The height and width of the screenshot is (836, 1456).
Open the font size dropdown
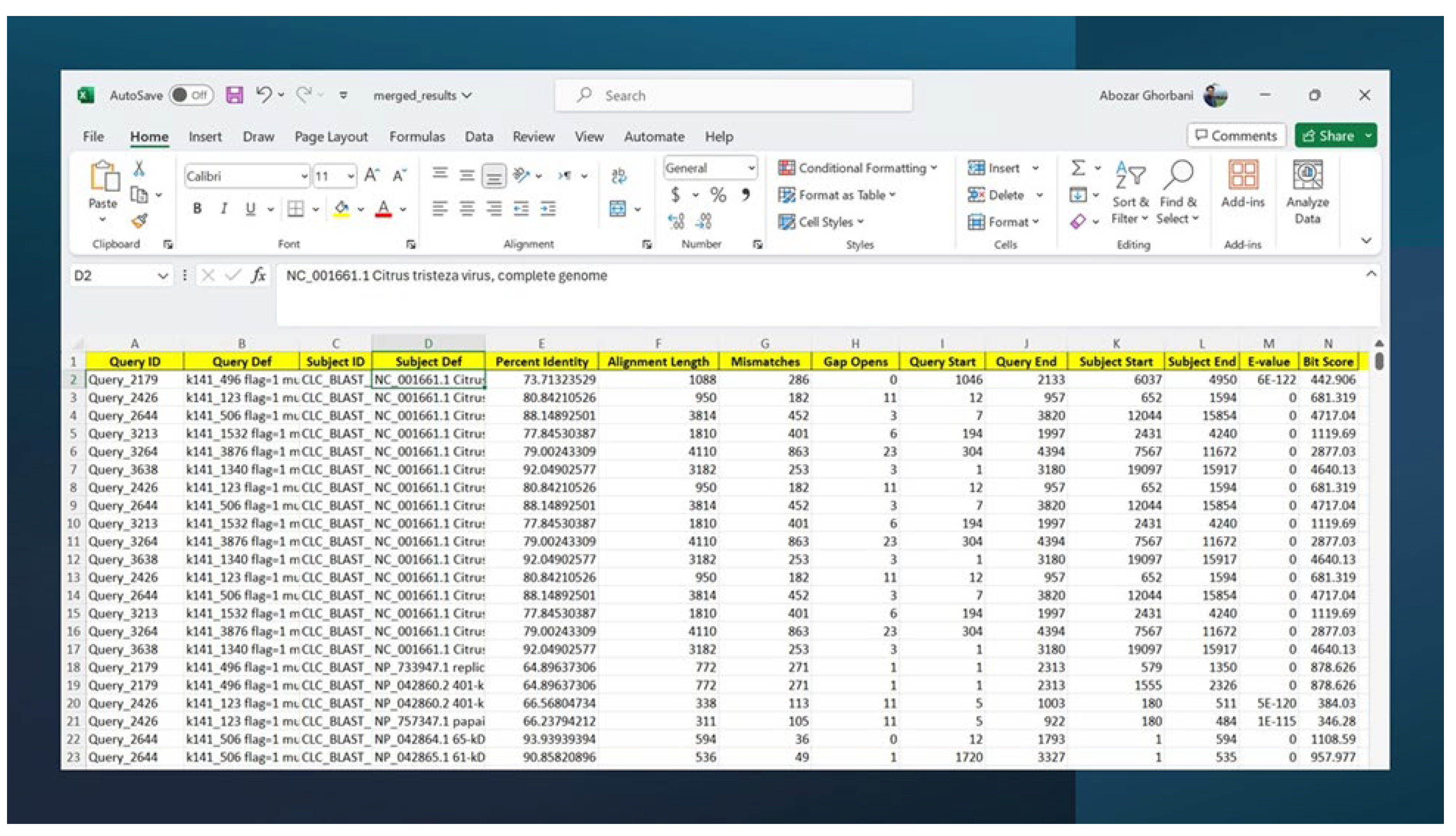[x=351, y=176]
